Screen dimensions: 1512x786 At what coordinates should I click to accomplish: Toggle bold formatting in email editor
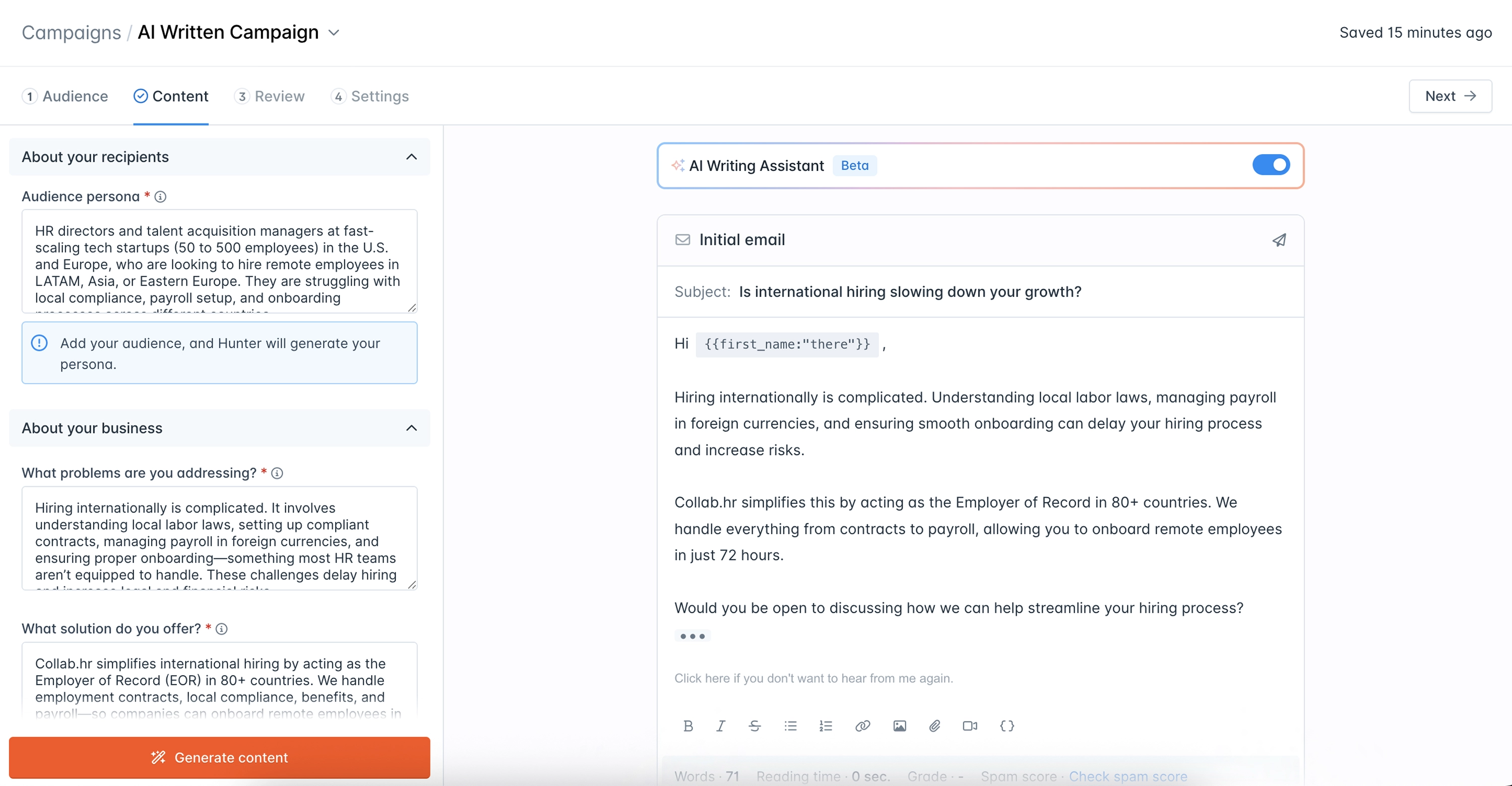click(x=688, y=726)
